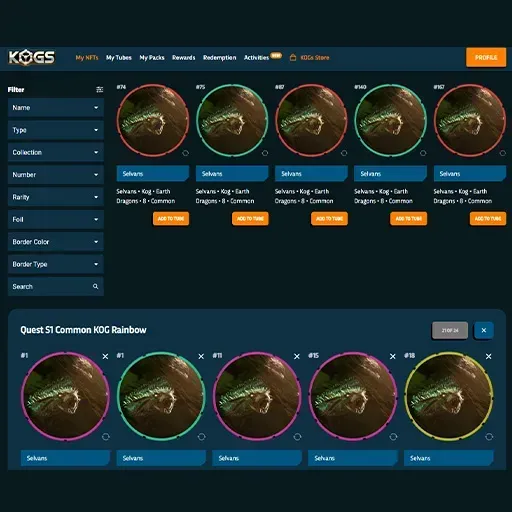The image size is (512, 512).
Task: Select the purple-bordered quest card #11
Action: click(257, 396)
